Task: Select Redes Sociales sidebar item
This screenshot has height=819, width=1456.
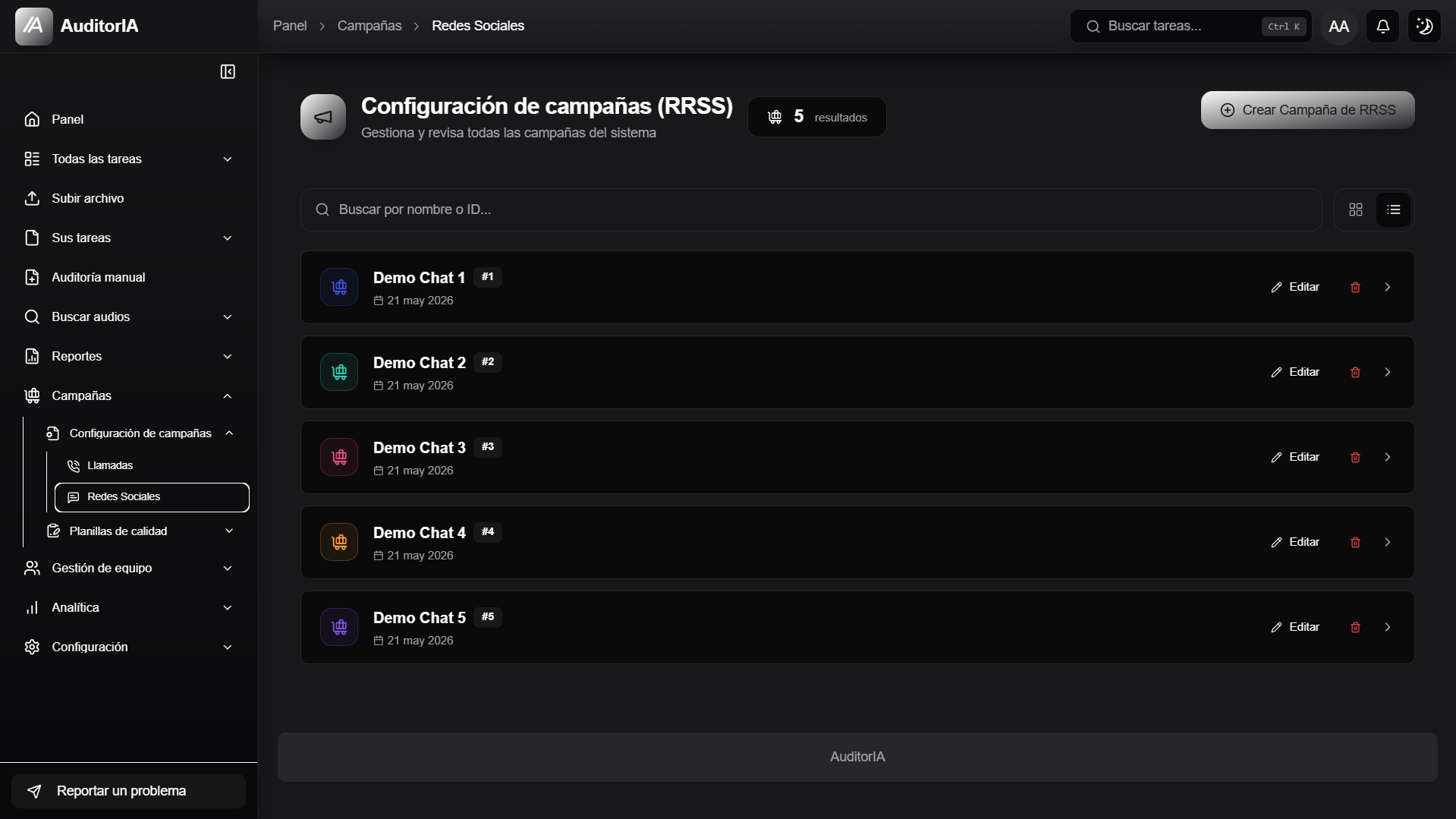Action: click(x=152, y=497)
